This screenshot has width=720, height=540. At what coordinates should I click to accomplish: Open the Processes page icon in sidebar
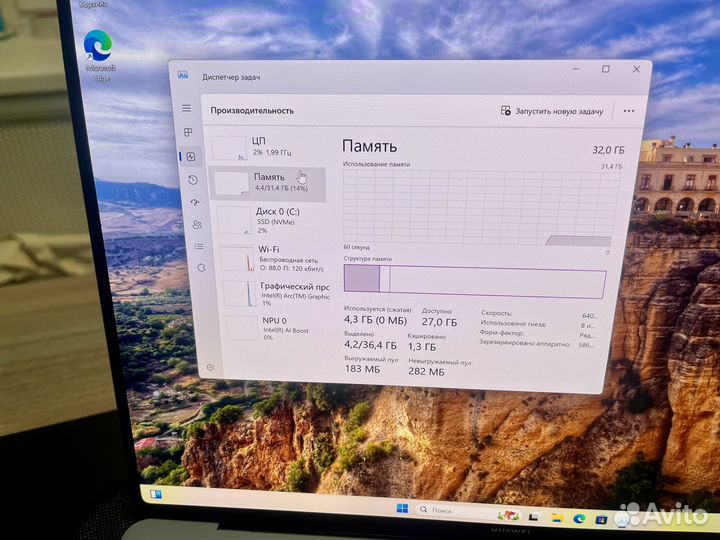pos(188,132)
